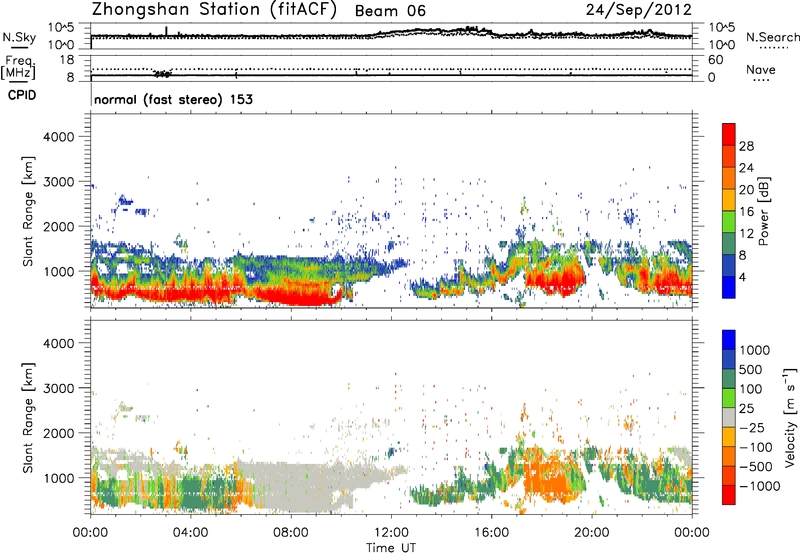Click '04:00' on the time axis
Screen dimensions: 800x554
(x=190, y=533)
